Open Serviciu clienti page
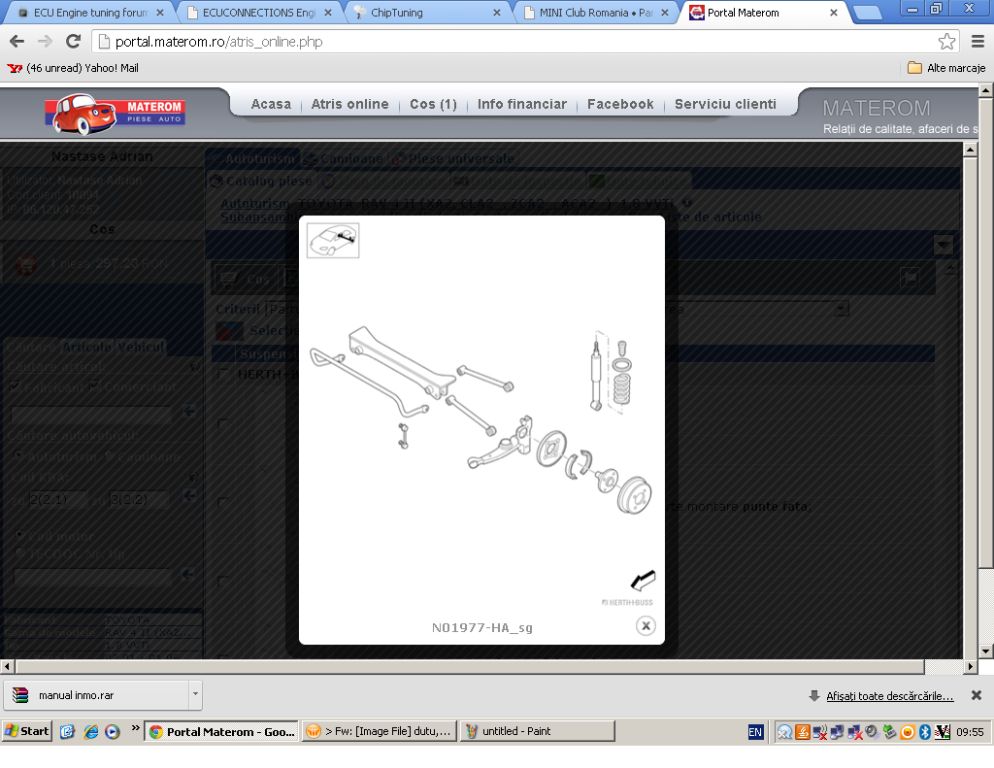 [x=725, y=105]
